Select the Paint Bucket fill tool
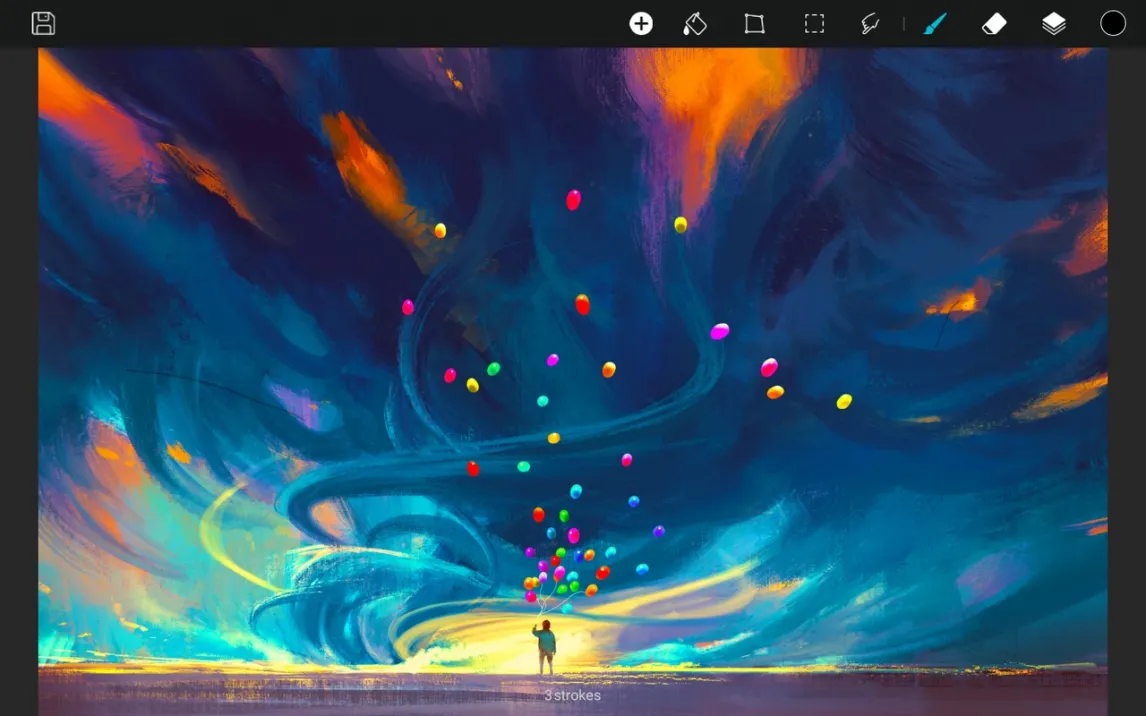The width and height of the screenshot is (1146, 716). pyautogui.click(x=695, y=24)
